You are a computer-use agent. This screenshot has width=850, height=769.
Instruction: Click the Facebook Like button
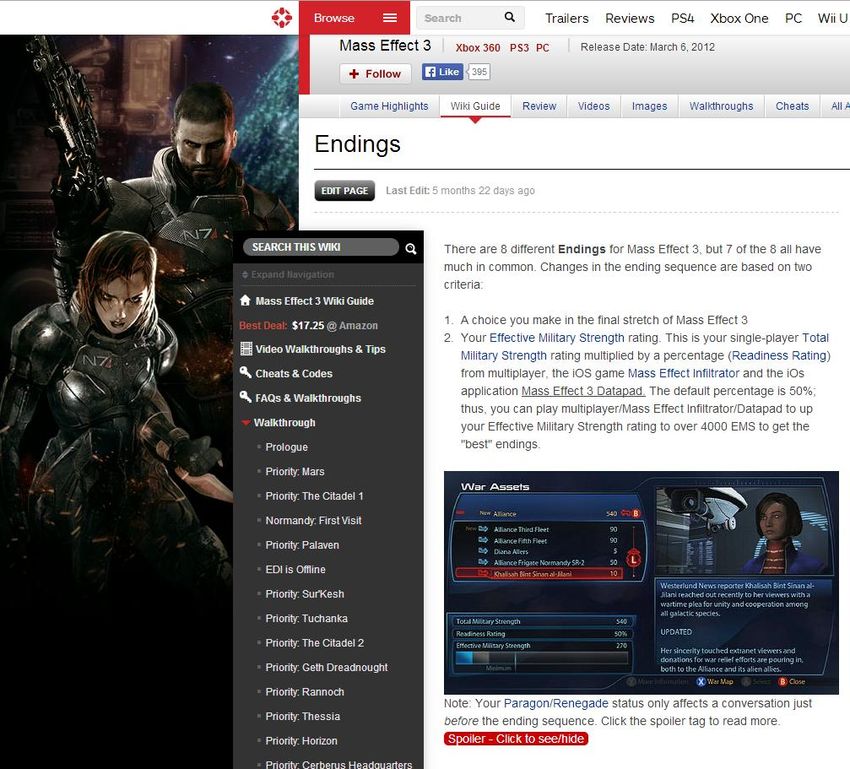442,72
